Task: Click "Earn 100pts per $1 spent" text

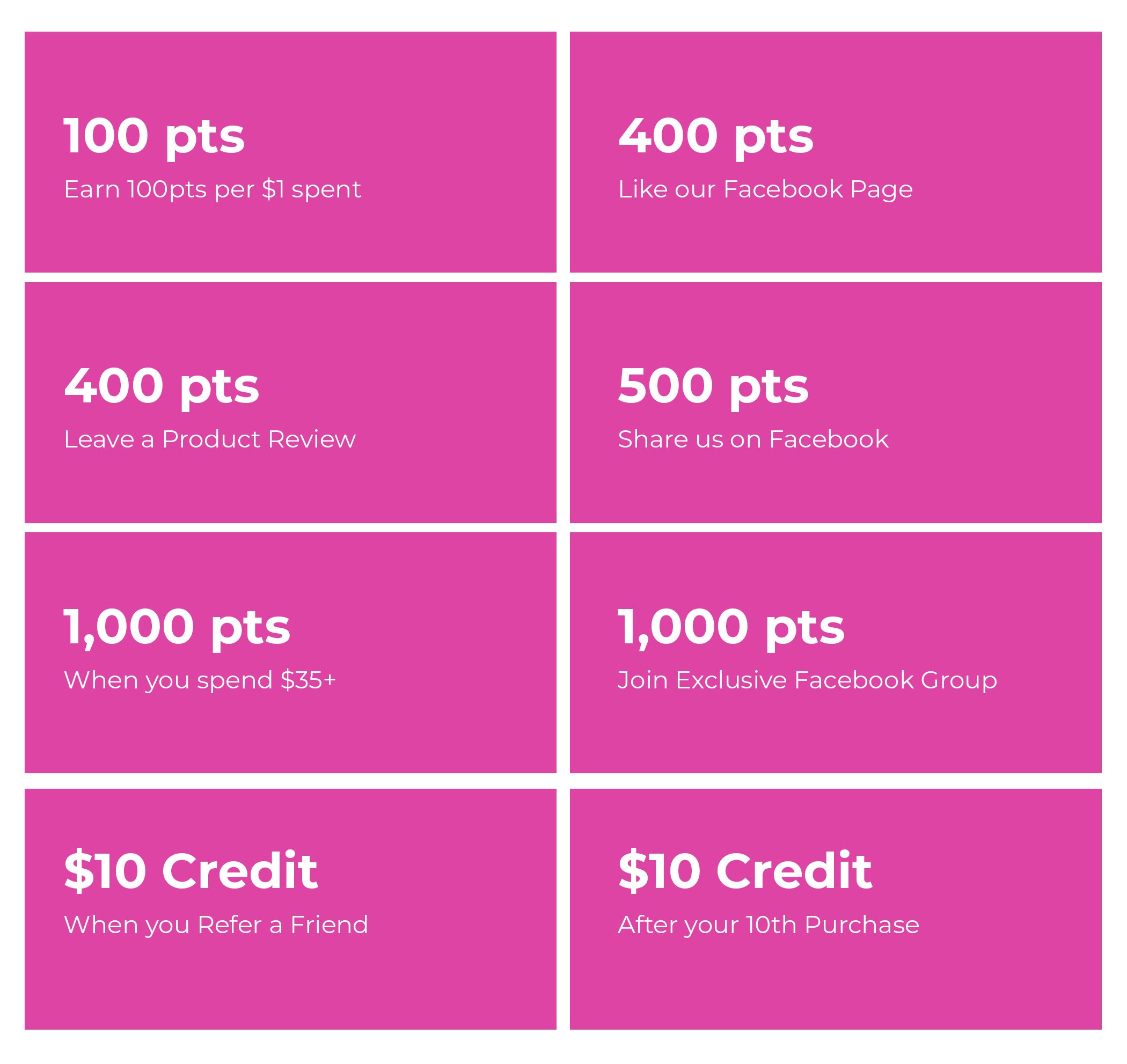Action: tap(212, 189)
